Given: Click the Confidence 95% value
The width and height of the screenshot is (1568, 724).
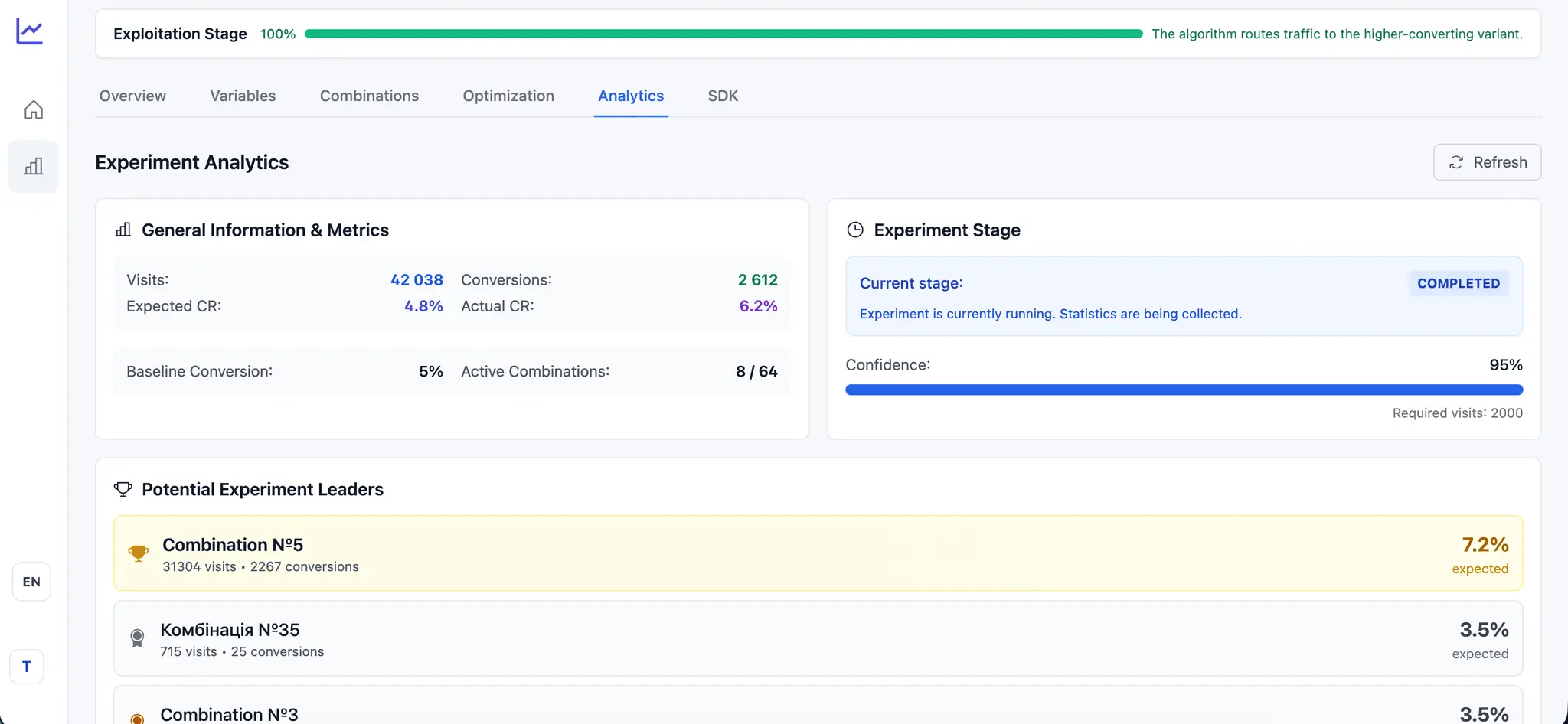Looking at the screenshot, I should 1506,365.
